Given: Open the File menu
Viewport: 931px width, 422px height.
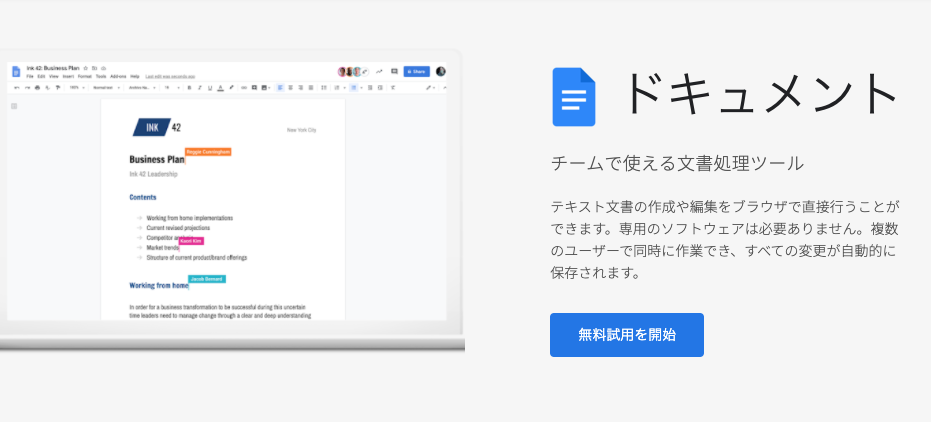Looking at the screenshot, I should click(30, 77).
